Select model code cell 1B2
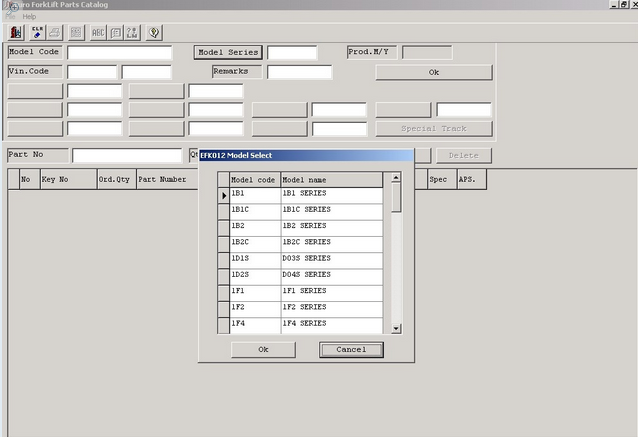The width and height of the screenshot is (638, 437). pos(255,228)
